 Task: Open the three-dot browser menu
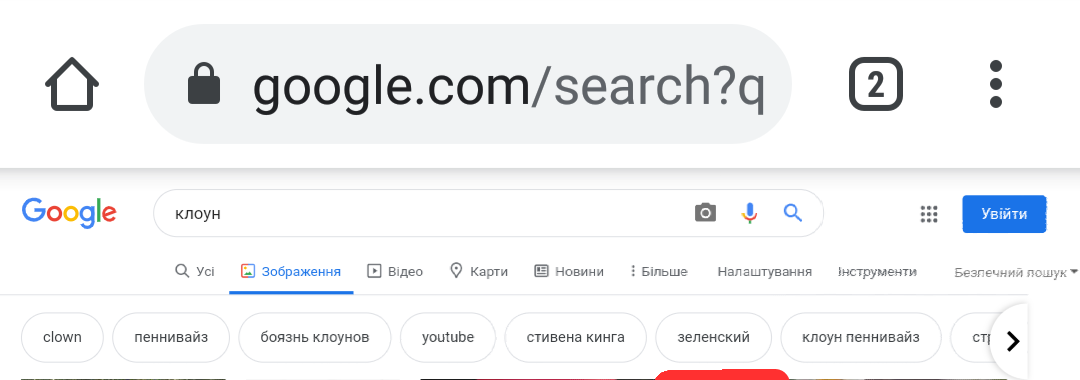pyautogui.click(x=995, y=85)
